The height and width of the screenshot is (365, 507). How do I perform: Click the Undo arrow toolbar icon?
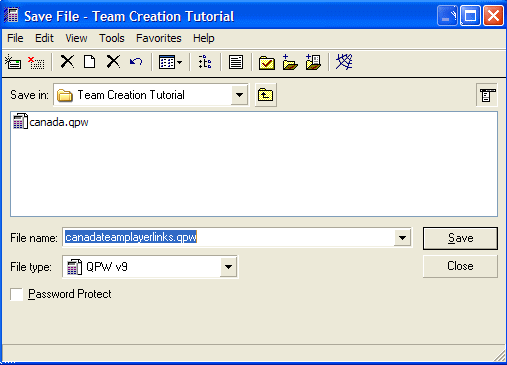tap(136, 62)
